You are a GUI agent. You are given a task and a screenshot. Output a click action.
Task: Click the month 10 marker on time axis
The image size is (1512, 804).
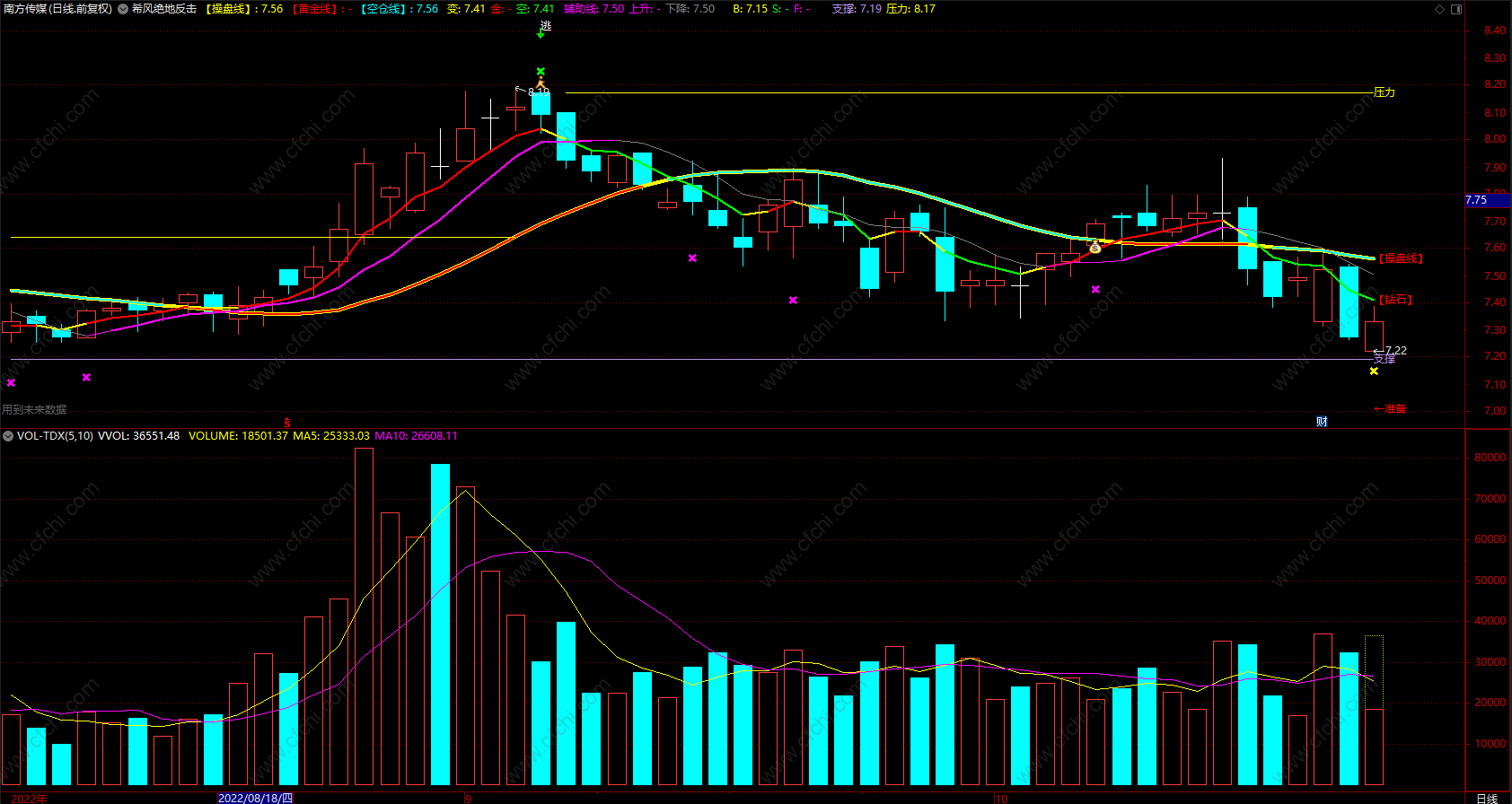[x=1001, y=798]
